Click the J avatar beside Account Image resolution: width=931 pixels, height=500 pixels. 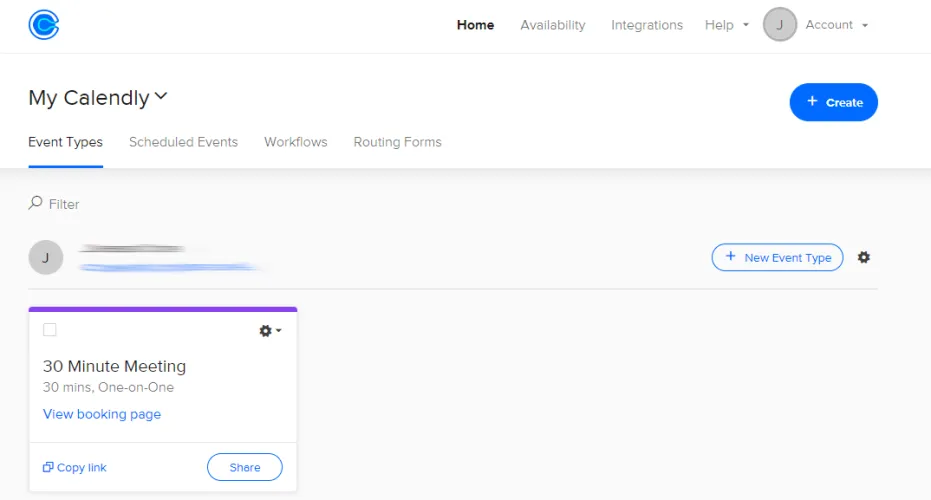pyautogui.click(x=780, y=25)
